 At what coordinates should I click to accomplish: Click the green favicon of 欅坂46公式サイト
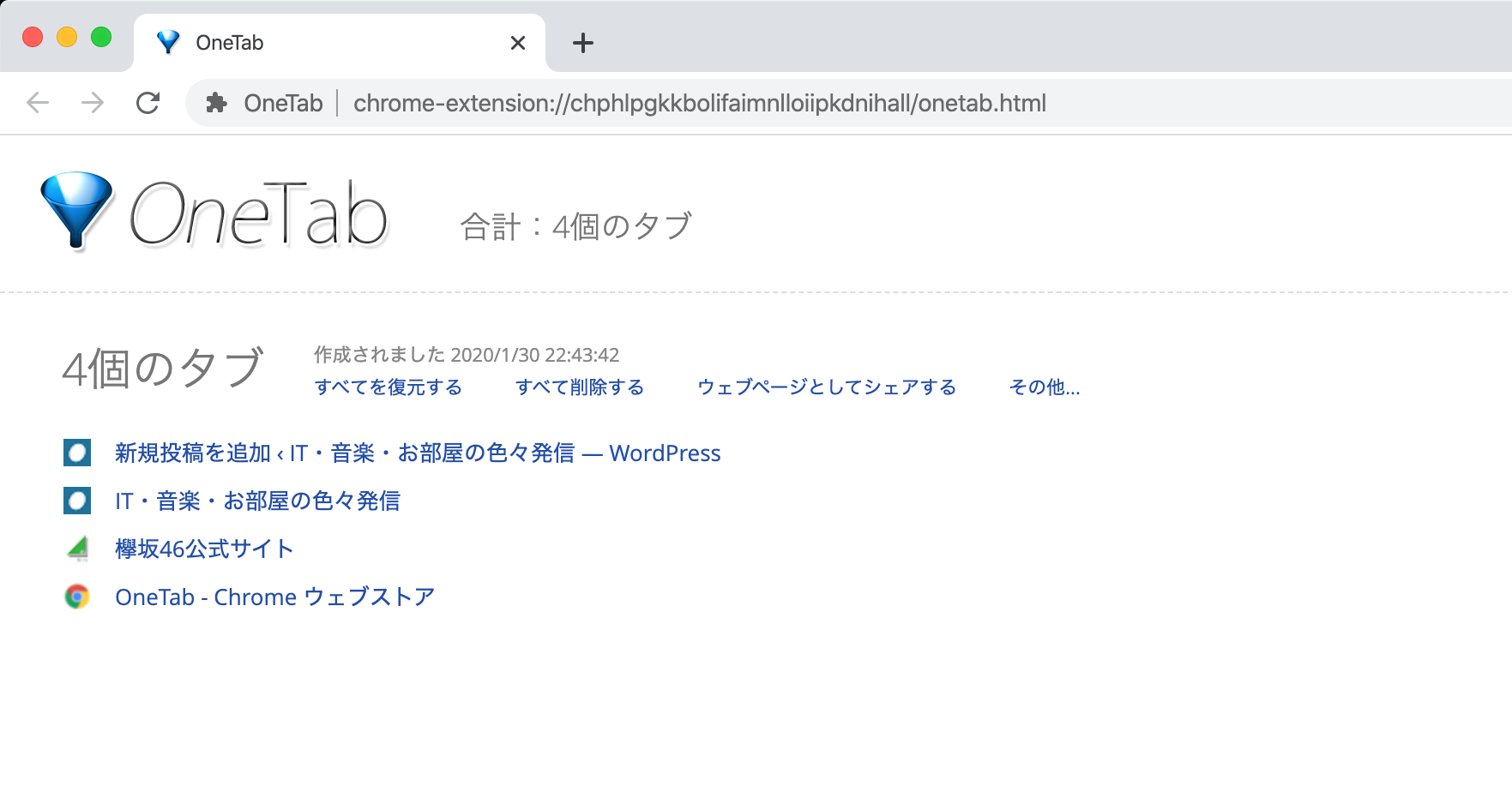(77, 549)
